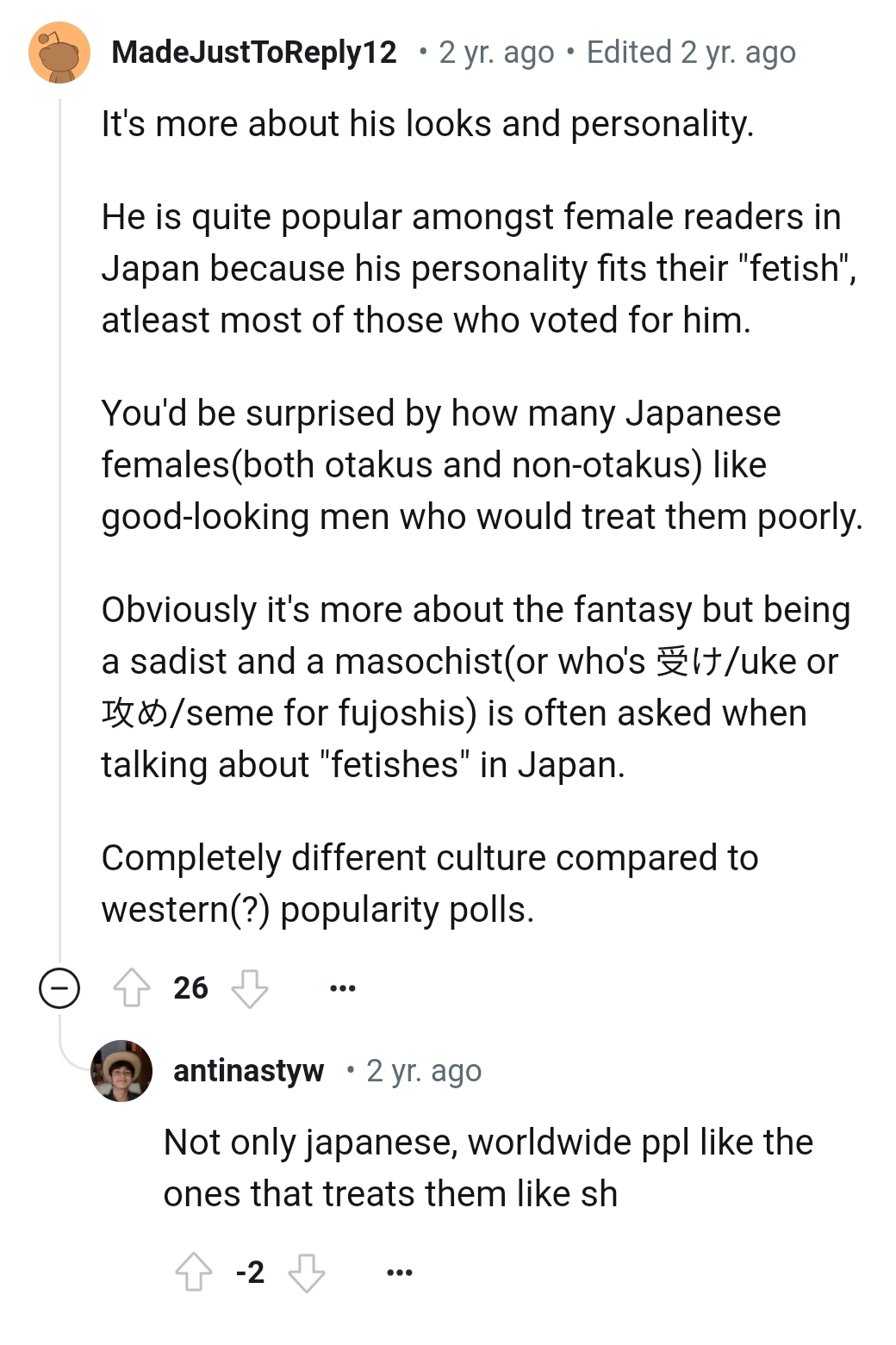Click the first comment's "2 yr. ago" timestamp
896x1345 pixels.
[496, 53]
